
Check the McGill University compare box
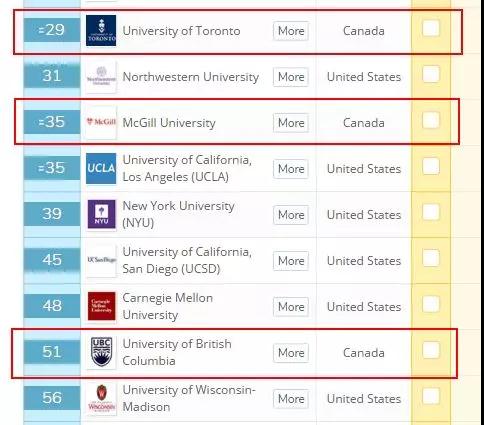(x=431, y=120)
